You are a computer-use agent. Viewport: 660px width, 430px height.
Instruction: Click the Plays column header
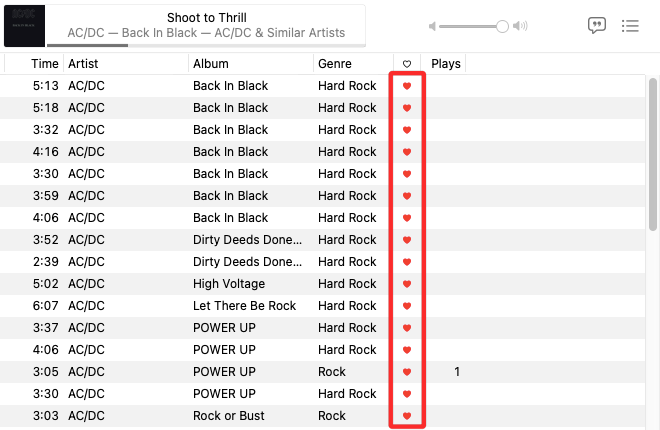pyautogui.click(x=446, y=64)
